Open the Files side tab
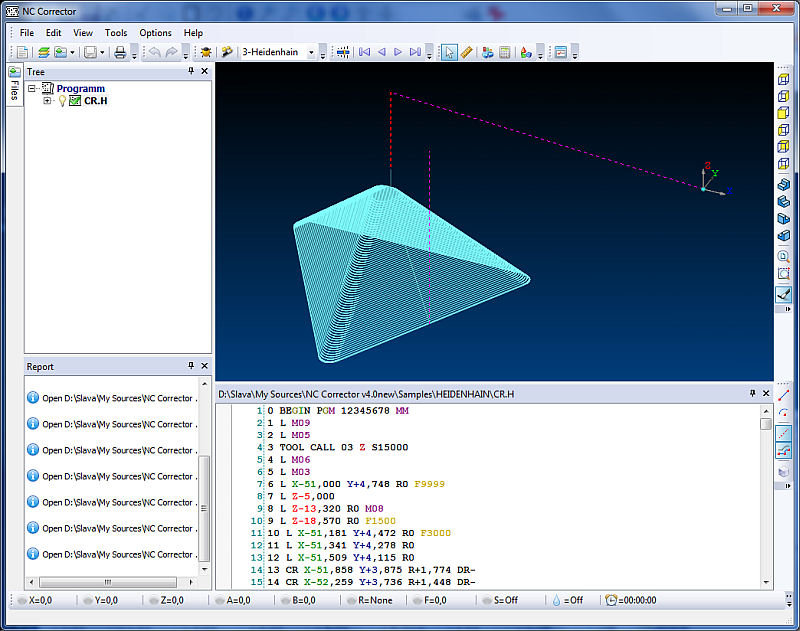The image size is (800, 631). pyautogui.click(x=14, y=88)
